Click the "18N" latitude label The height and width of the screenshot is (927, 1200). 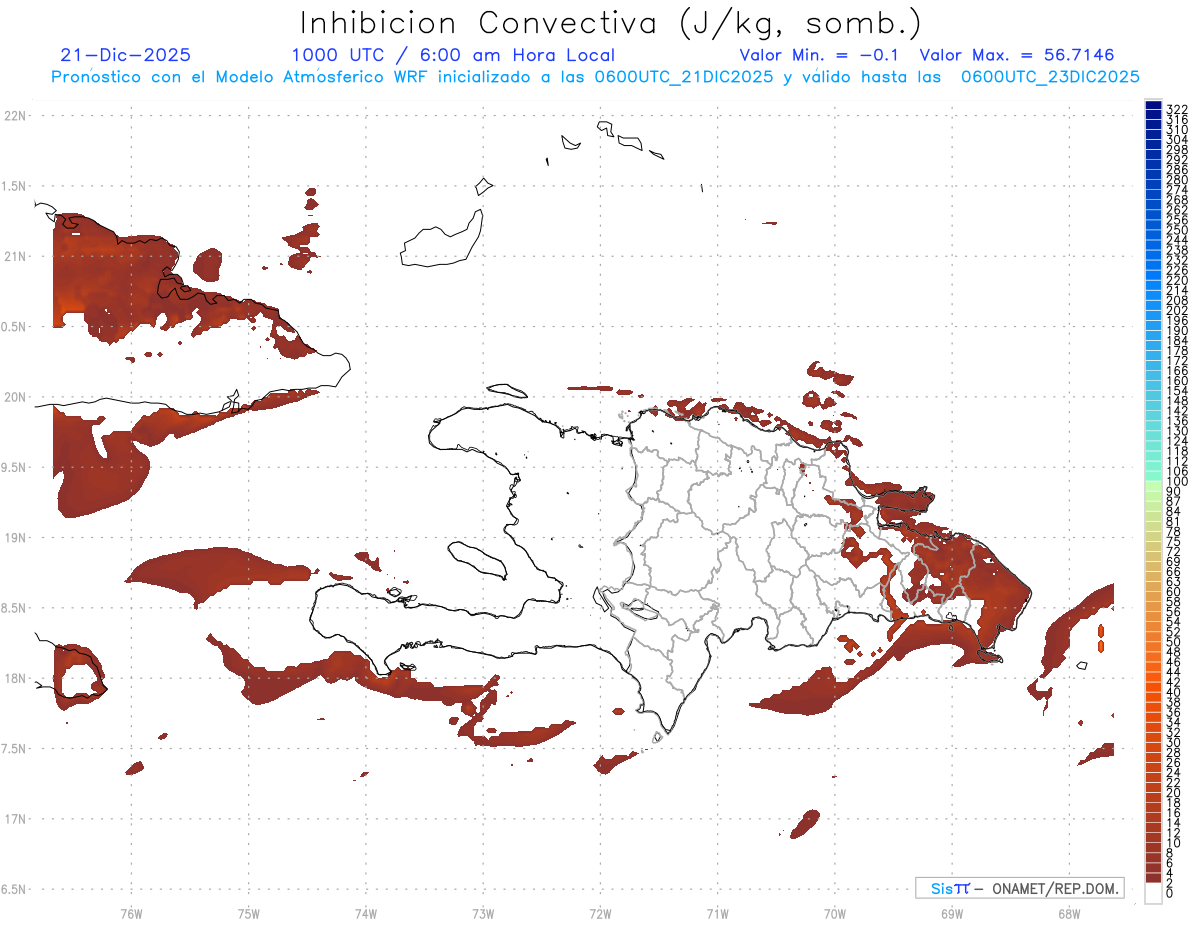click(15, 678)
